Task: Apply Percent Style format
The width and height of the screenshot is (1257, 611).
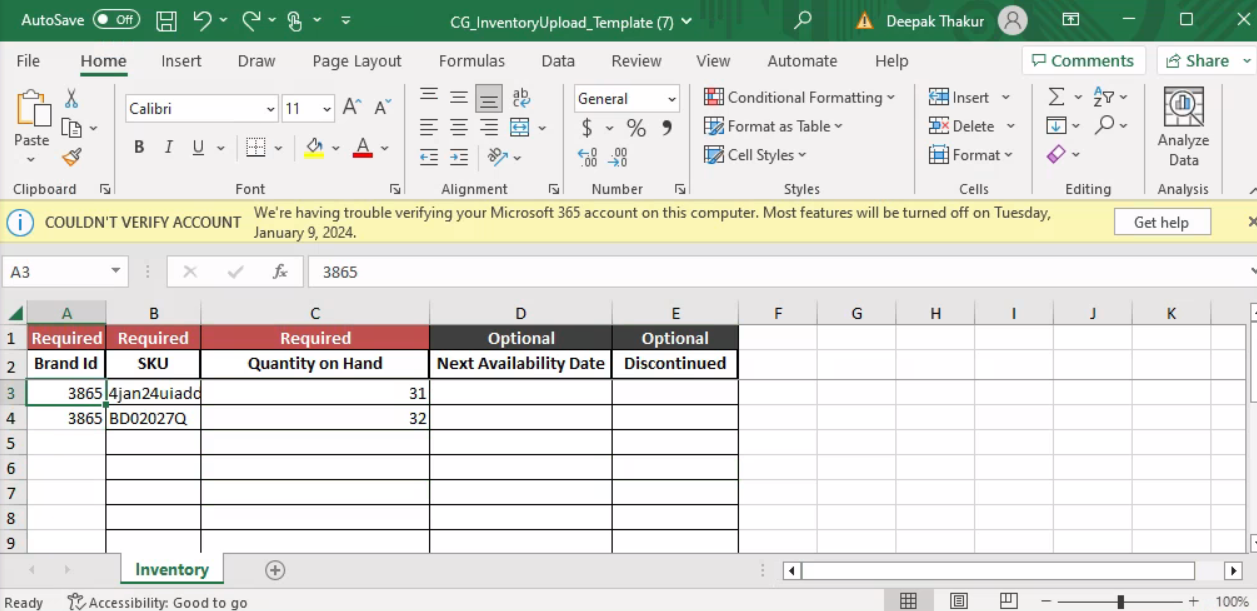Action: (636, 128)
